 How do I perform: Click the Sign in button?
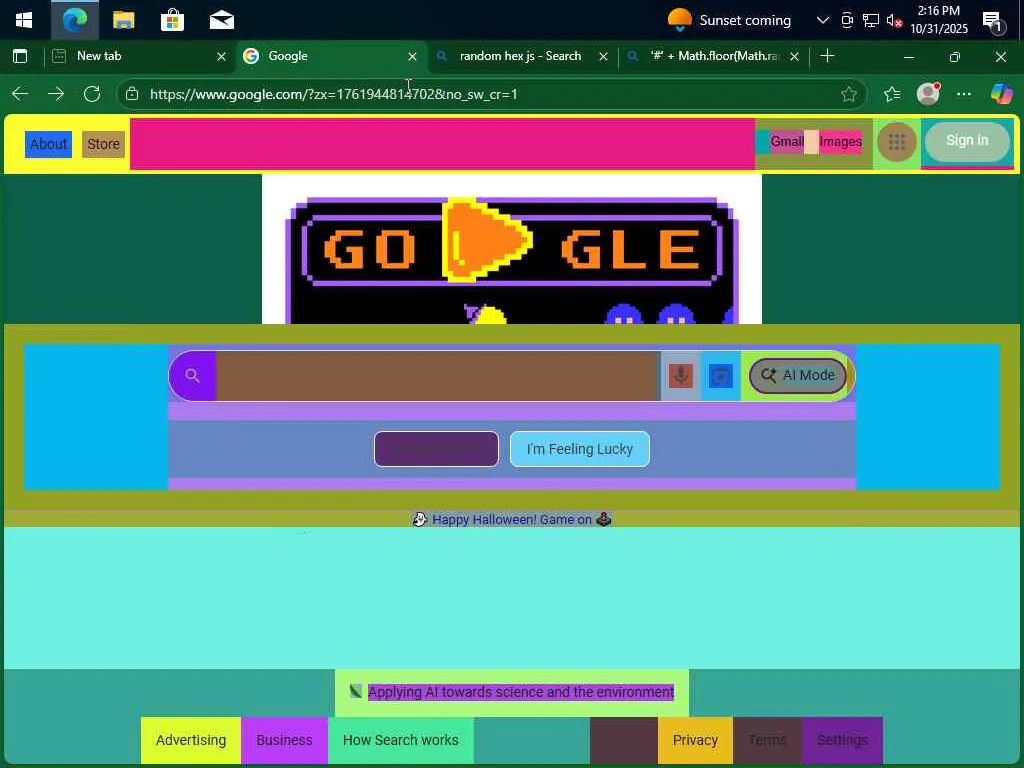tap(967, 141)
